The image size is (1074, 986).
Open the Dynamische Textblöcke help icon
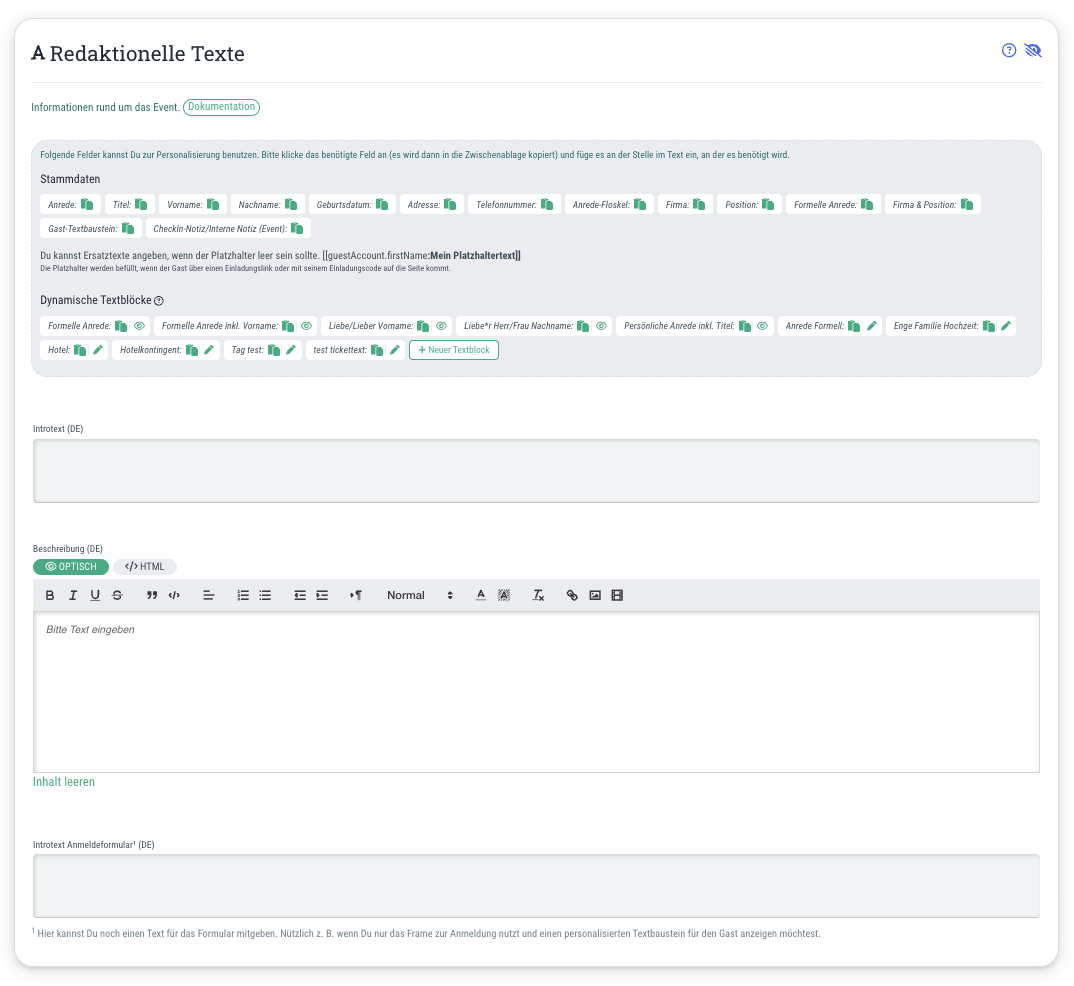click(x=159, y=301)
